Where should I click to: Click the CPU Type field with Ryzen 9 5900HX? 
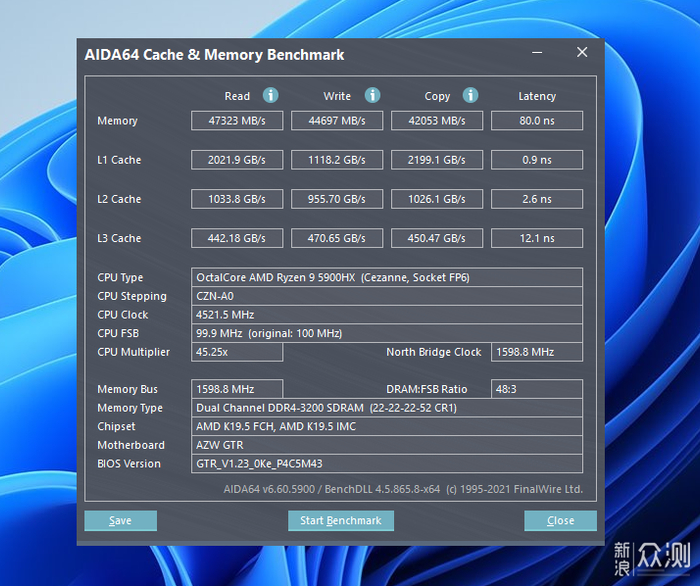(x=387, y=277)
